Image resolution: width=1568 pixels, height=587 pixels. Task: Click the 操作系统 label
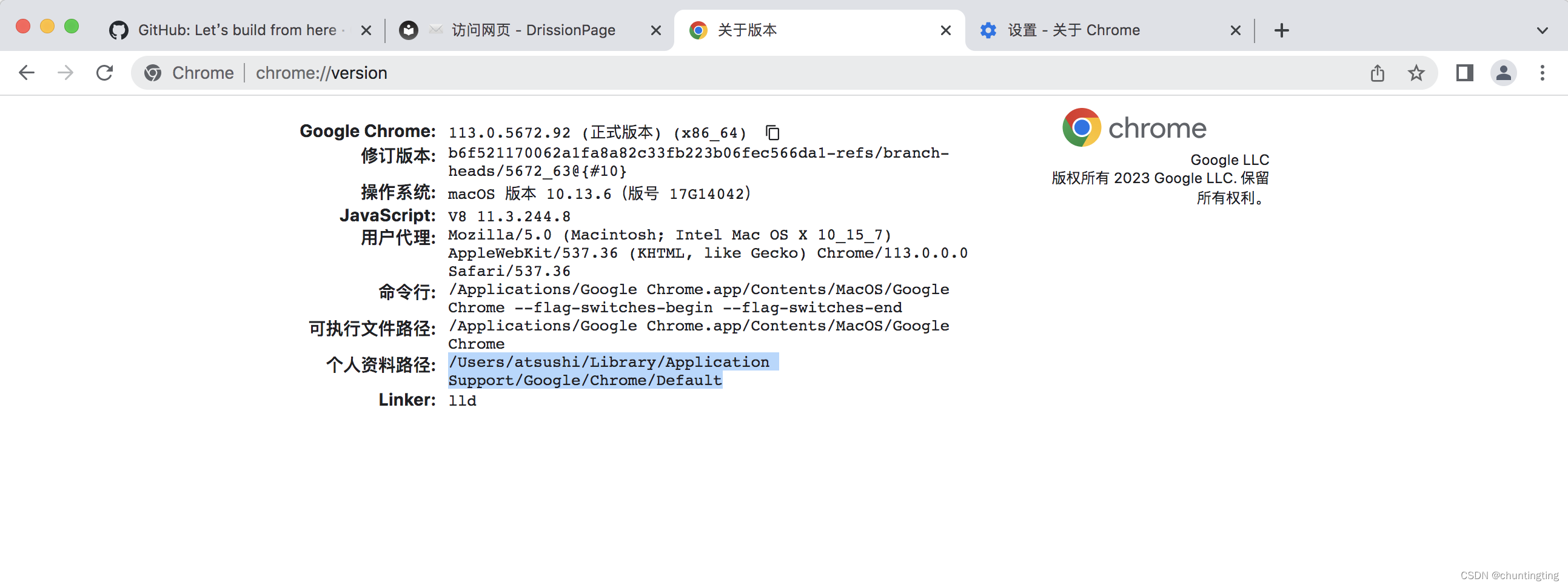tap(398, 192)
